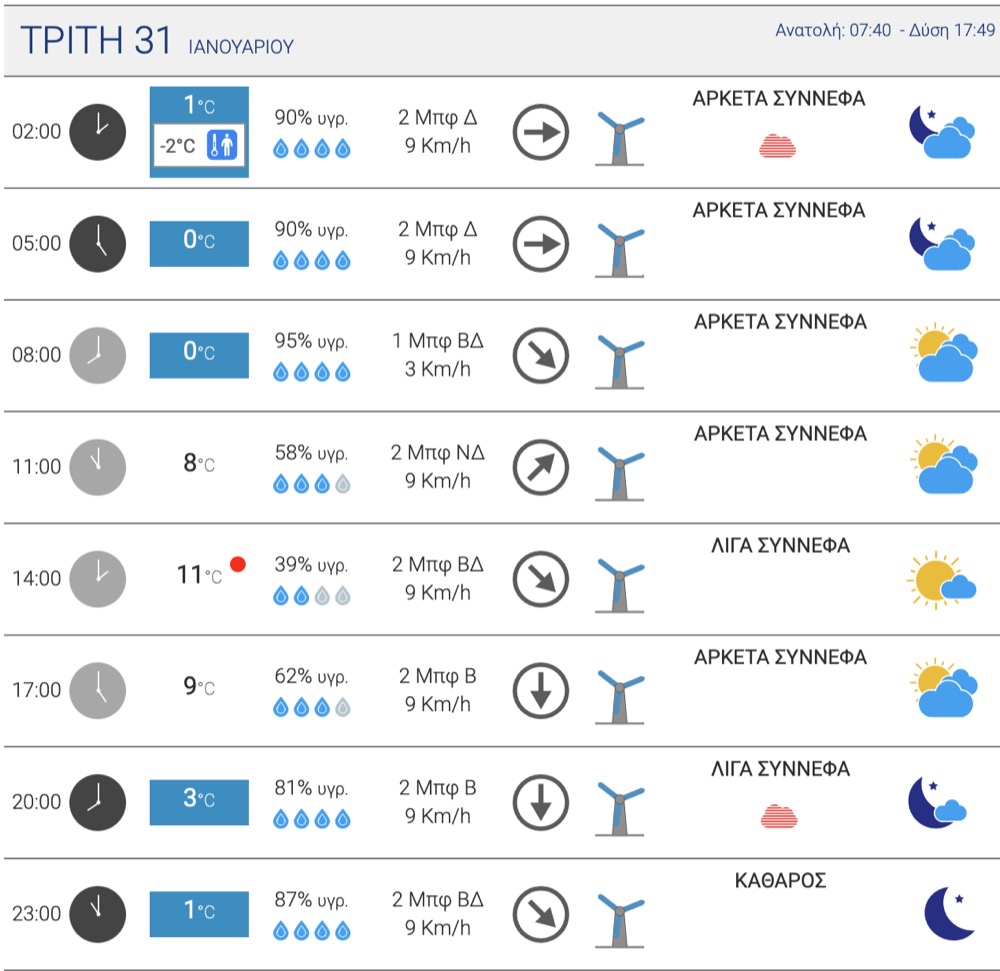Click the humidity droplets at 11:00
The height and width of the screenshot is (971, 1000).
312,485
